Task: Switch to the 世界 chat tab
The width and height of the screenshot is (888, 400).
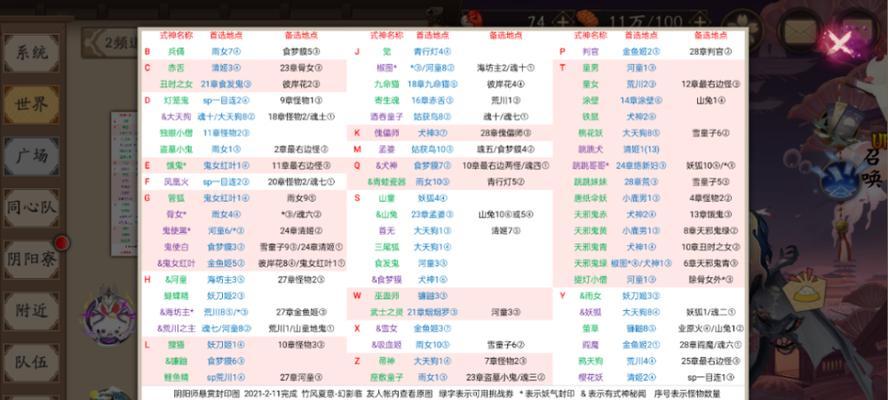Action: [32, 105]
